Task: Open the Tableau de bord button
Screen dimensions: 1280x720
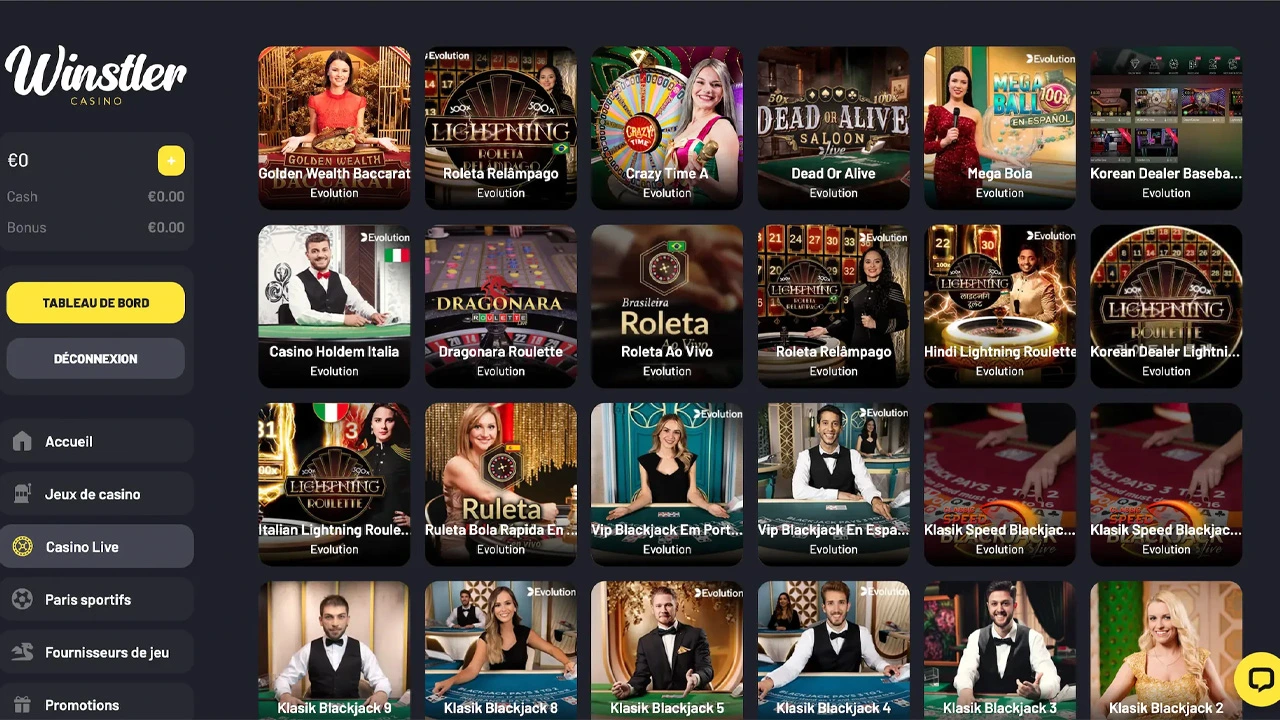Action: click(96, 303)
